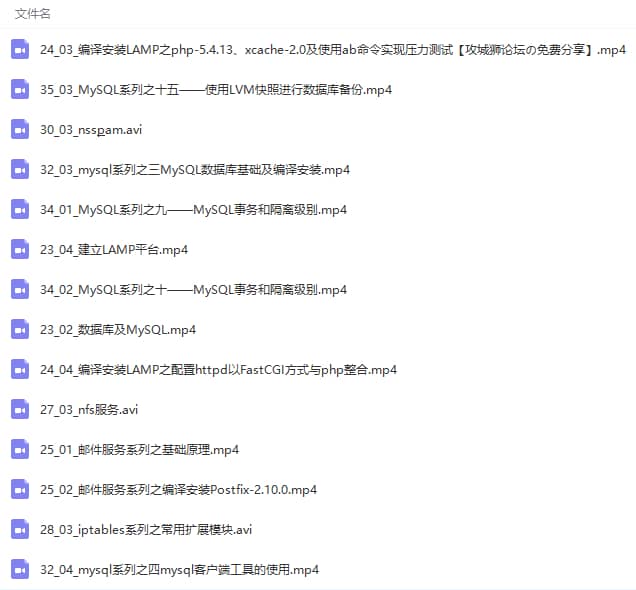Open 32_03_mysql系列之三 file name

point(195,170)
